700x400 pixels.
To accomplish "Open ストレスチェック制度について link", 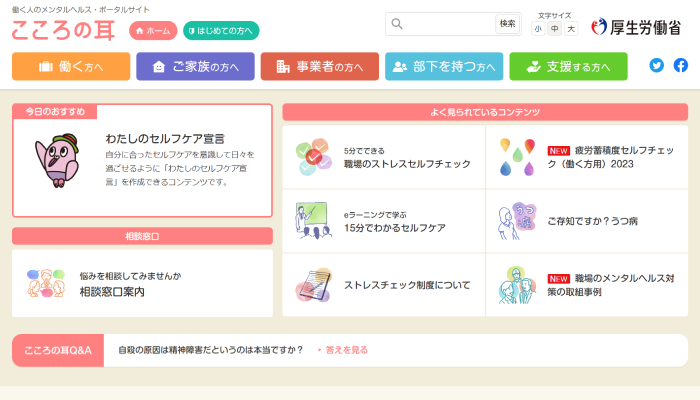I will point(407,285).
